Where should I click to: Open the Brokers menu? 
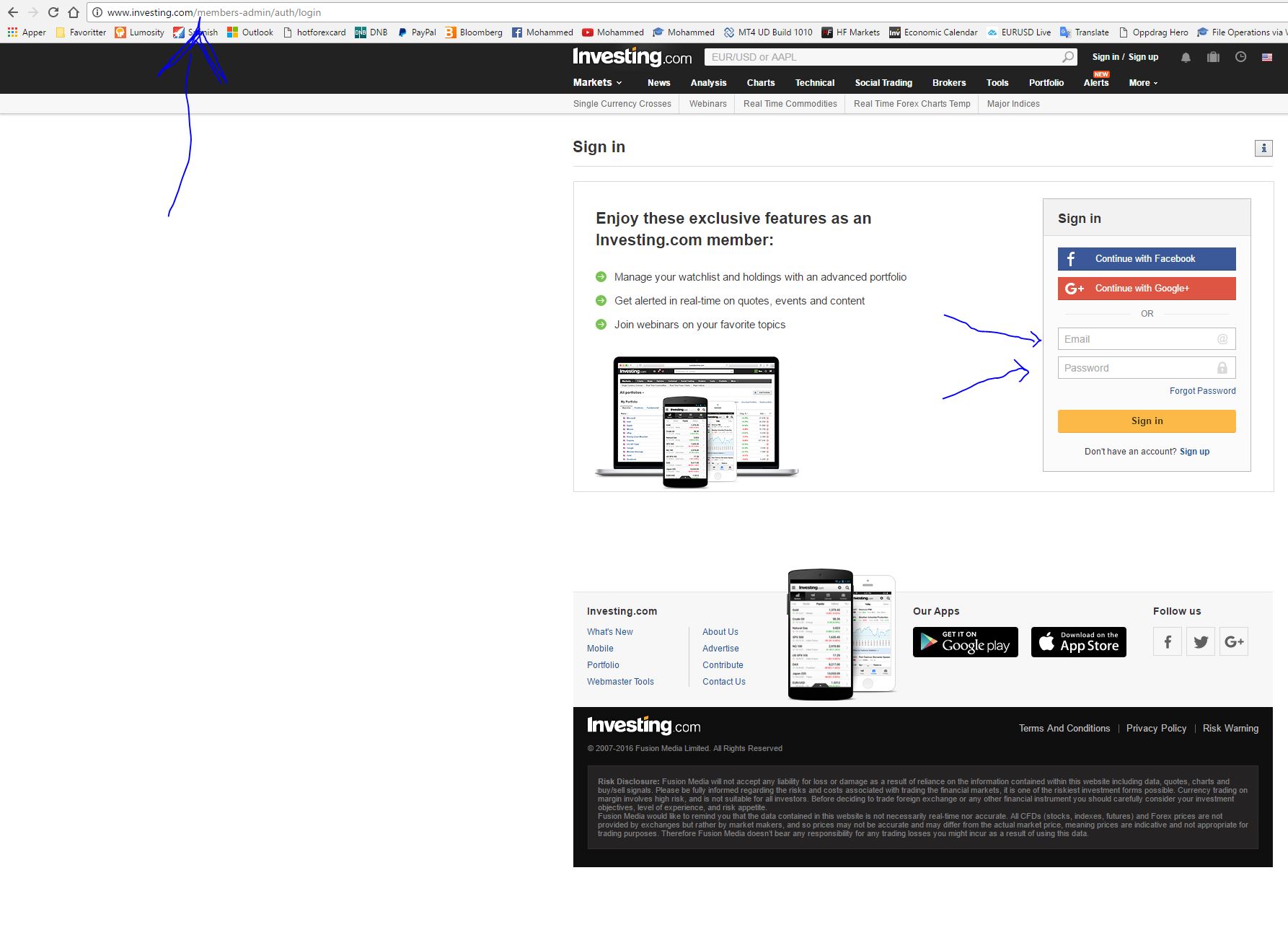pos(949,83)
